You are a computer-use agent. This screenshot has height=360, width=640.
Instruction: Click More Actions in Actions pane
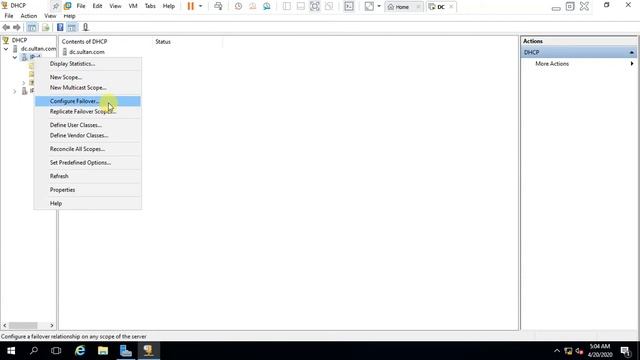pyautogui.click(x=552, y=64)
